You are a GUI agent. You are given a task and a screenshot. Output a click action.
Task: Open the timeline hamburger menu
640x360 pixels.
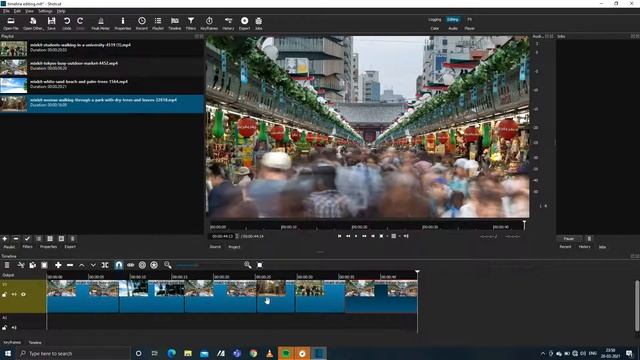click(x=7, y=265)
